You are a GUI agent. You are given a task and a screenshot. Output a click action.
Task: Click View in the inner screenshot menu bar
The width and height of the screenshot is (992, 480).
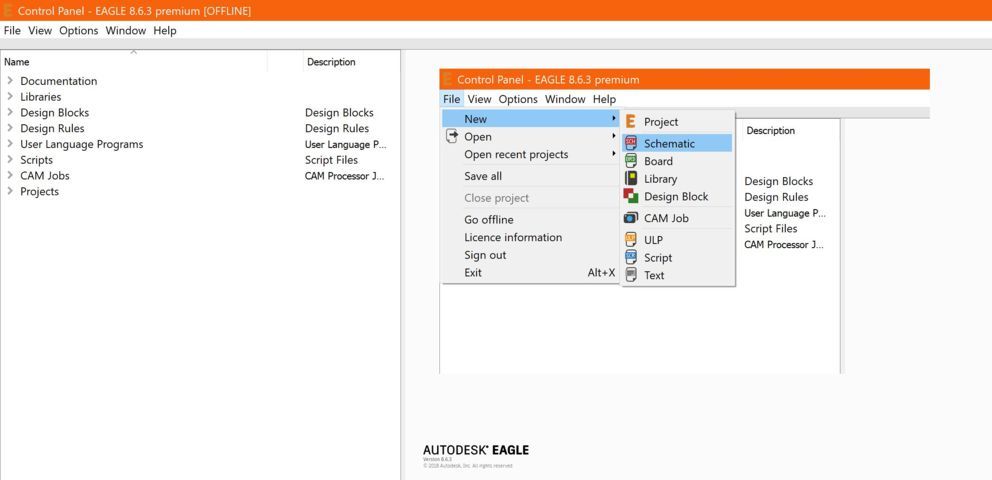tap(480, 99)
